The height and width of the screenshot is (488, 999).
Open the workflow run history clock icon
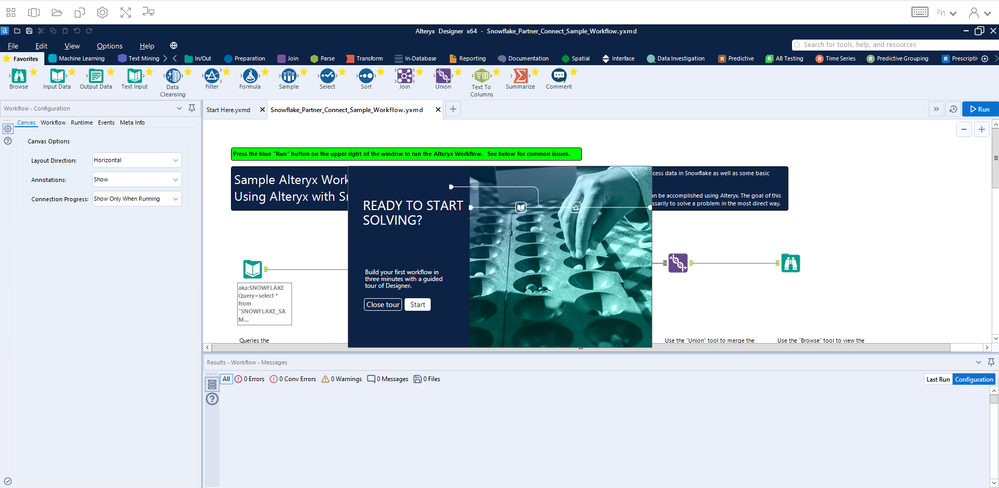coord(953,109)
